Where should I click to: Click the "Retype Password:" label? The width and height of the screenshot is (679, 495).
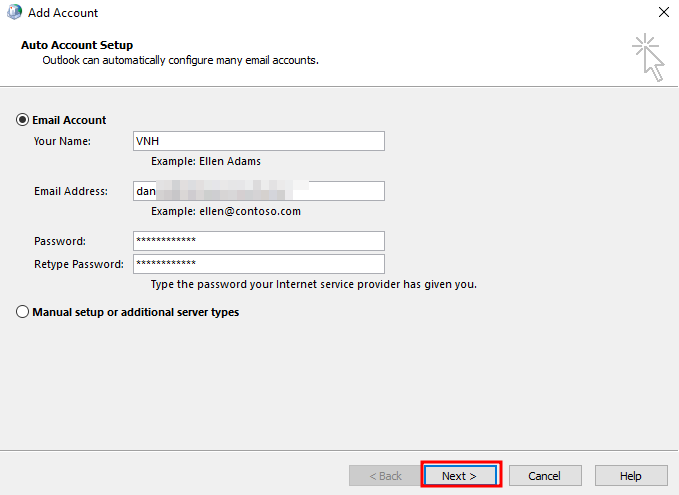point(78,264)
